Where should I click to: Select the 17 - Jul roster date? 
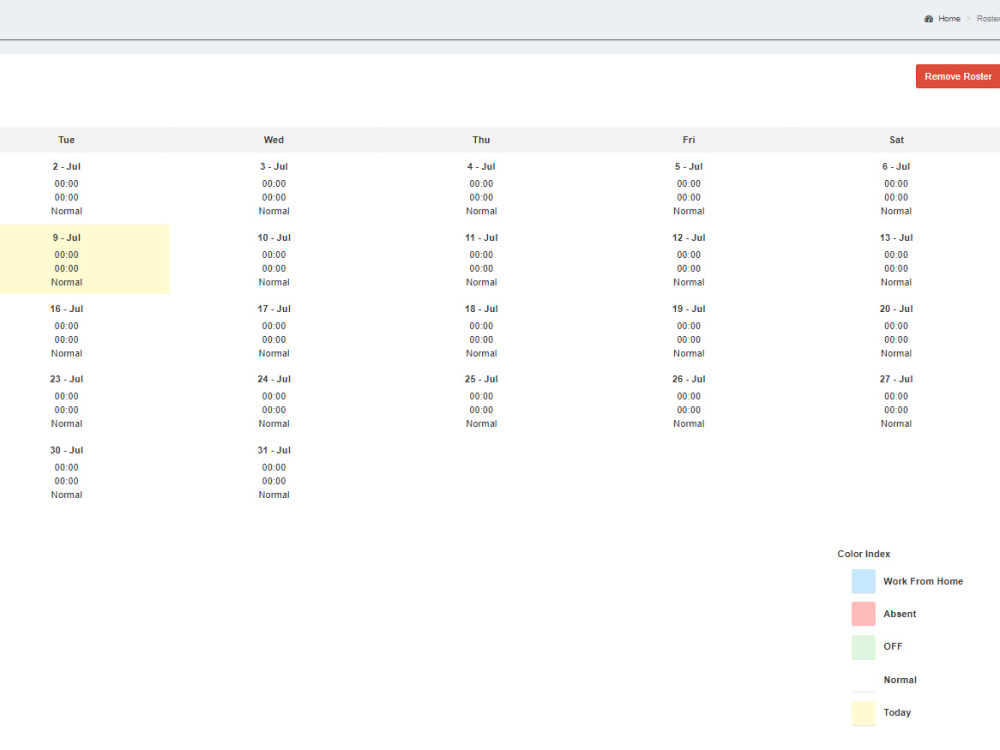coord(274,309)
